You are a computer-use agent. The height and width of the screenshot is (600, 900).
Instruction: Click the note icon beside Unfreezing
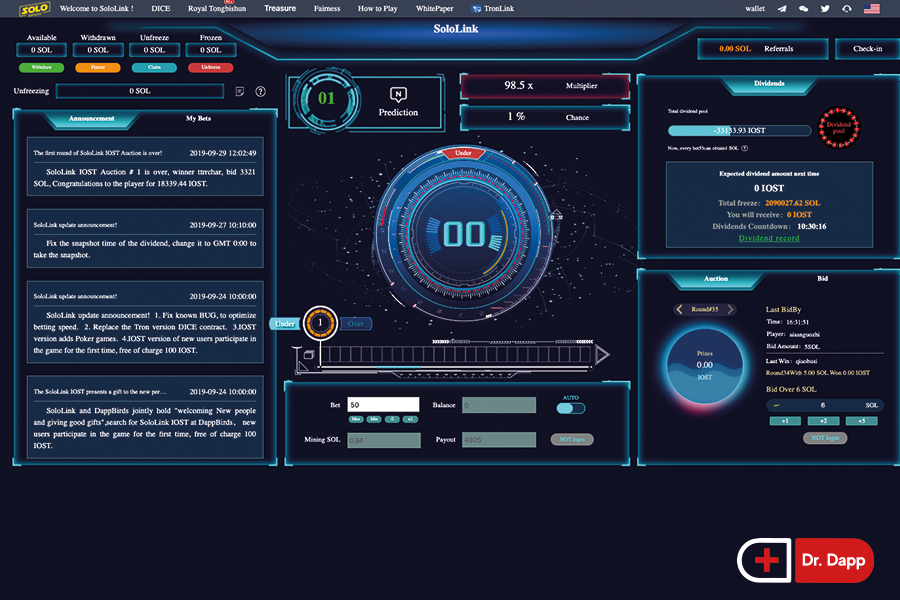[x=240, y=91]
